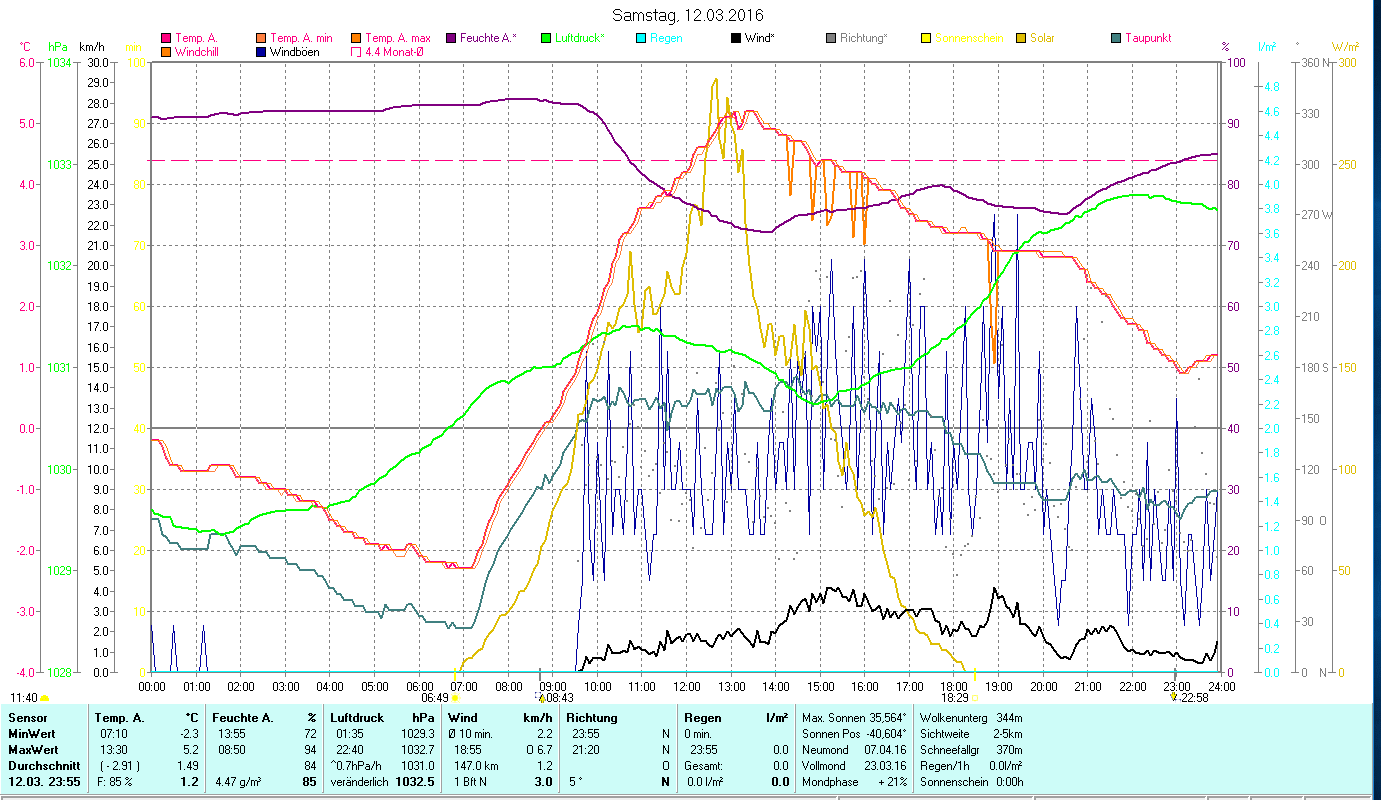Screen dimensions: 1381x800
Task: Click the sunrise marker at 06:49
Action: [455, 697]
